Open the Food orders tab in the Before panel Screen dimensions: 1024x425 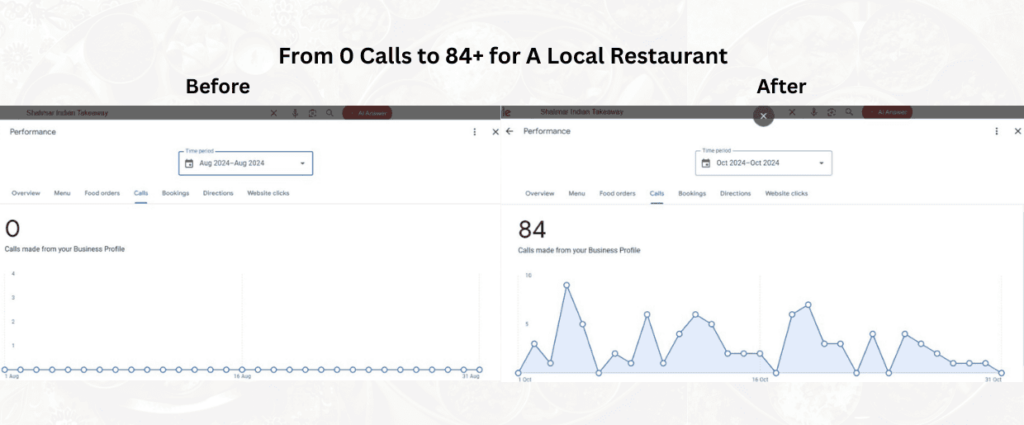coord(102,193)
